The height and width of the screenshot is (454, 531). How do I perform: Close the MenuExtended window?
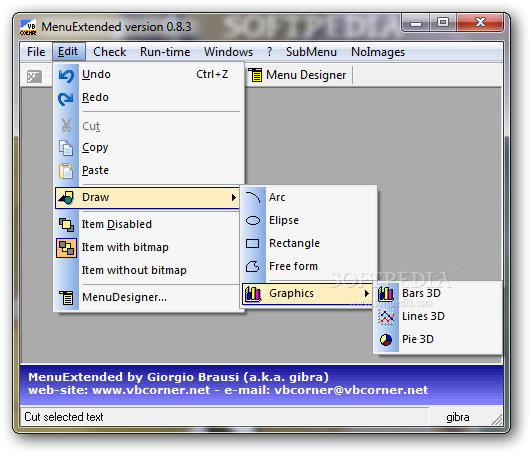pyautogui.click(x=480, y=23)
